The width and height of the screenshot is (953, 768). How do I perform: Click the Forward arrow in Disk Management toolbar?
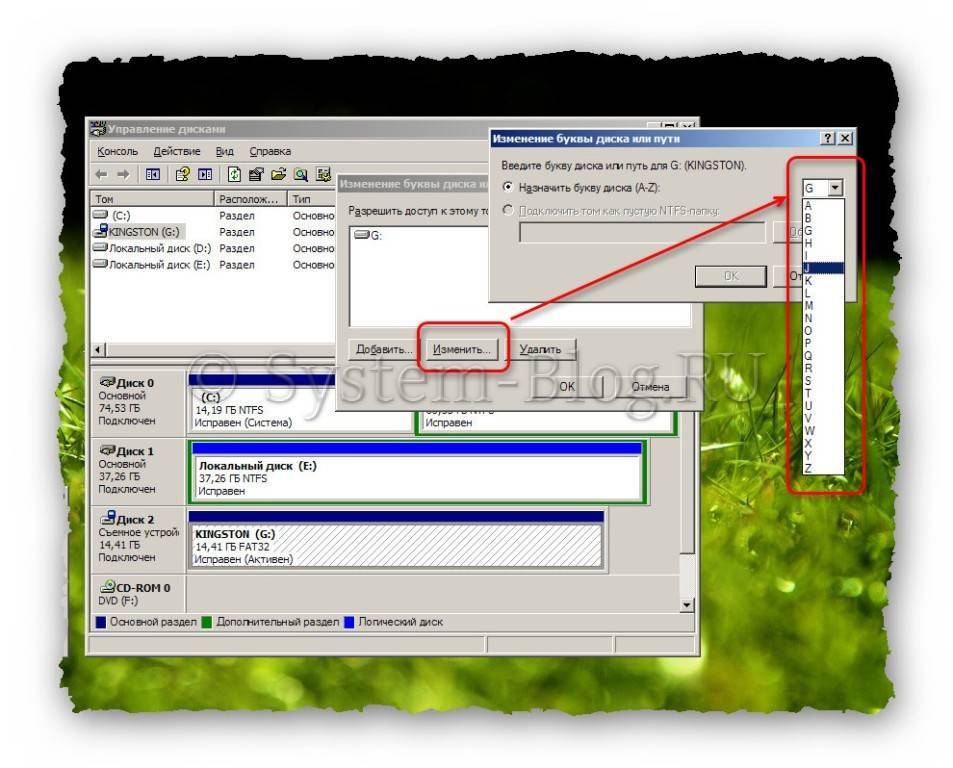(123, 175)
